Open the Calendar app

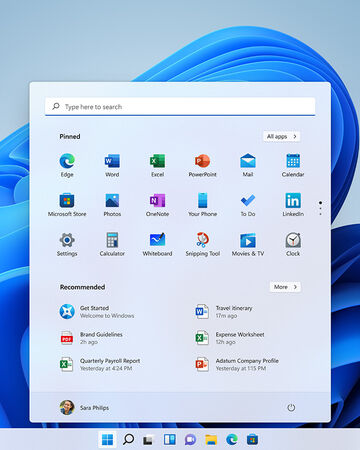293,165
